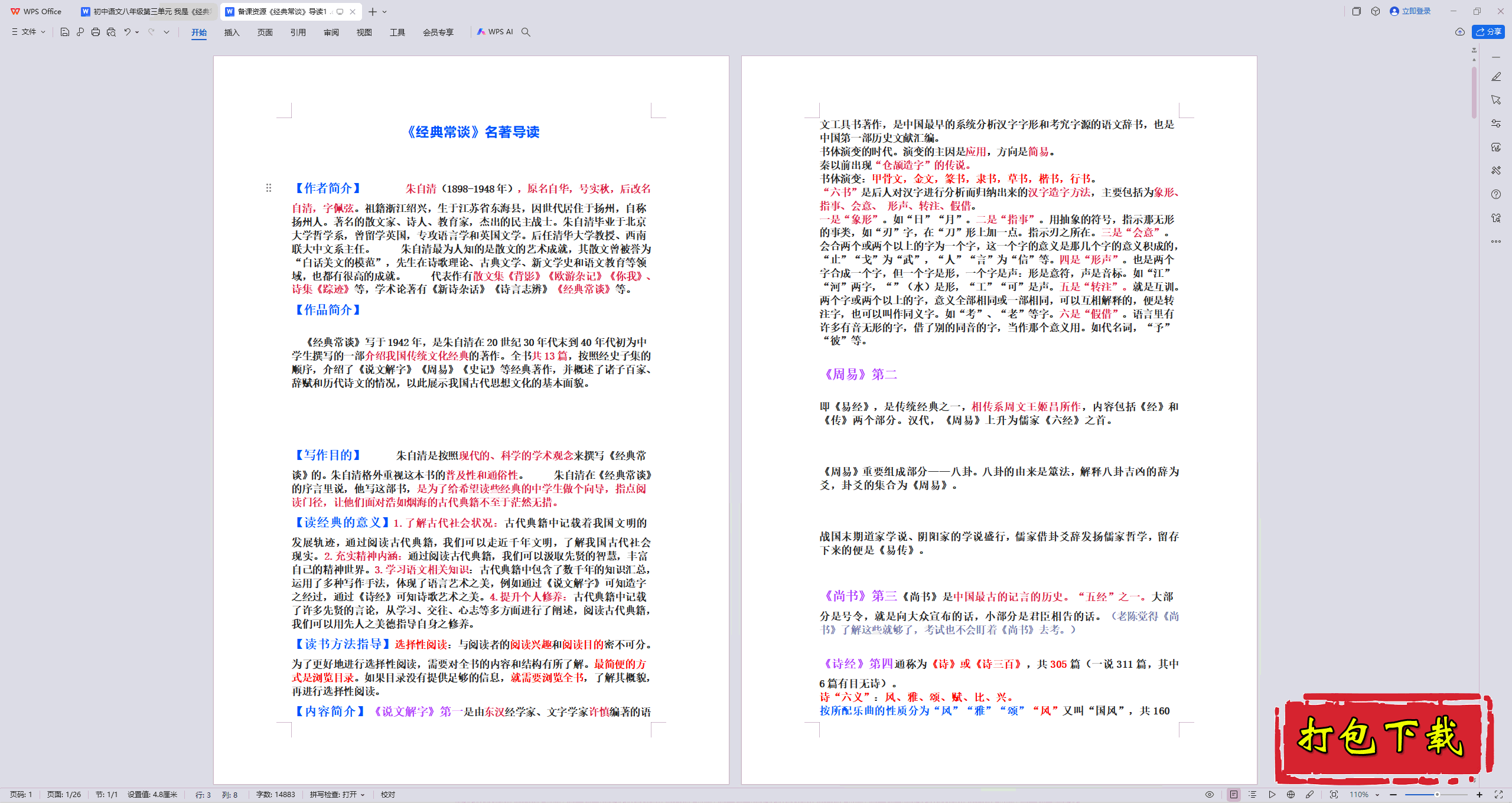The width and height of the screenshot is (1512, 803).
Task: Open the 工具 ribbon tab
Action: (x=397, y=32)
